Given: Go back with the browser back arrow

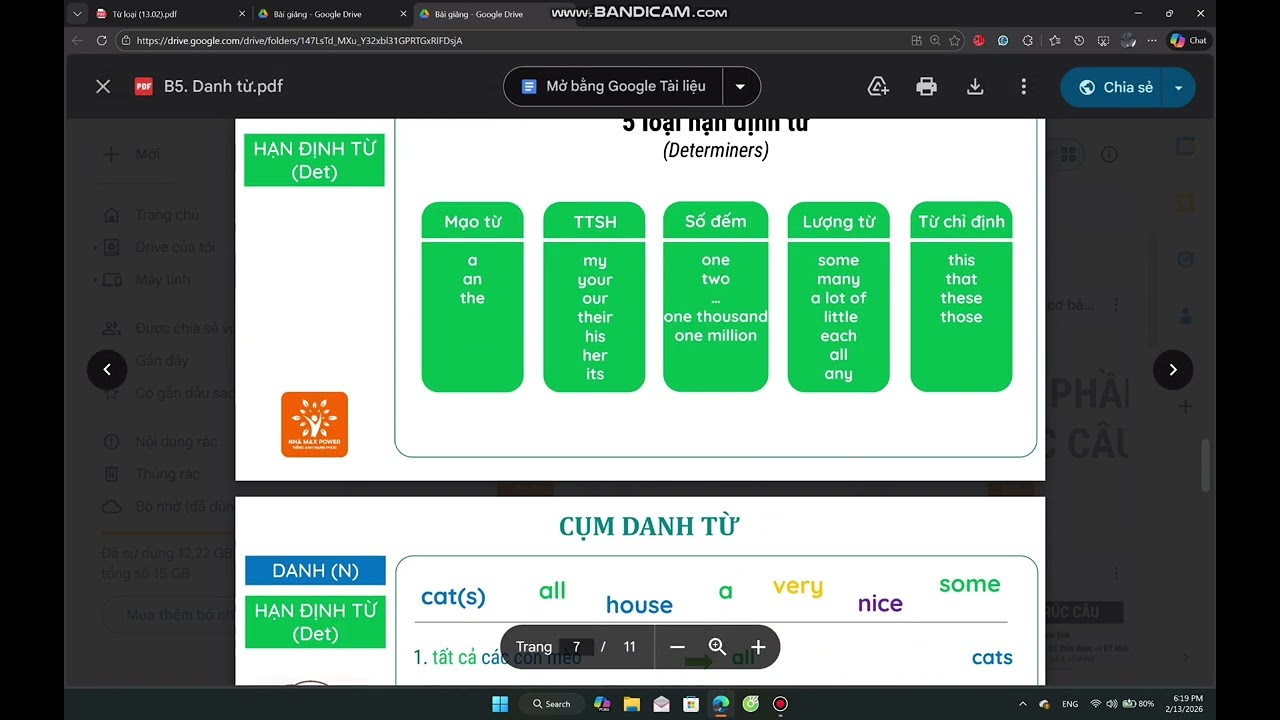Looking at the screenshot, I should click(78, 41).
